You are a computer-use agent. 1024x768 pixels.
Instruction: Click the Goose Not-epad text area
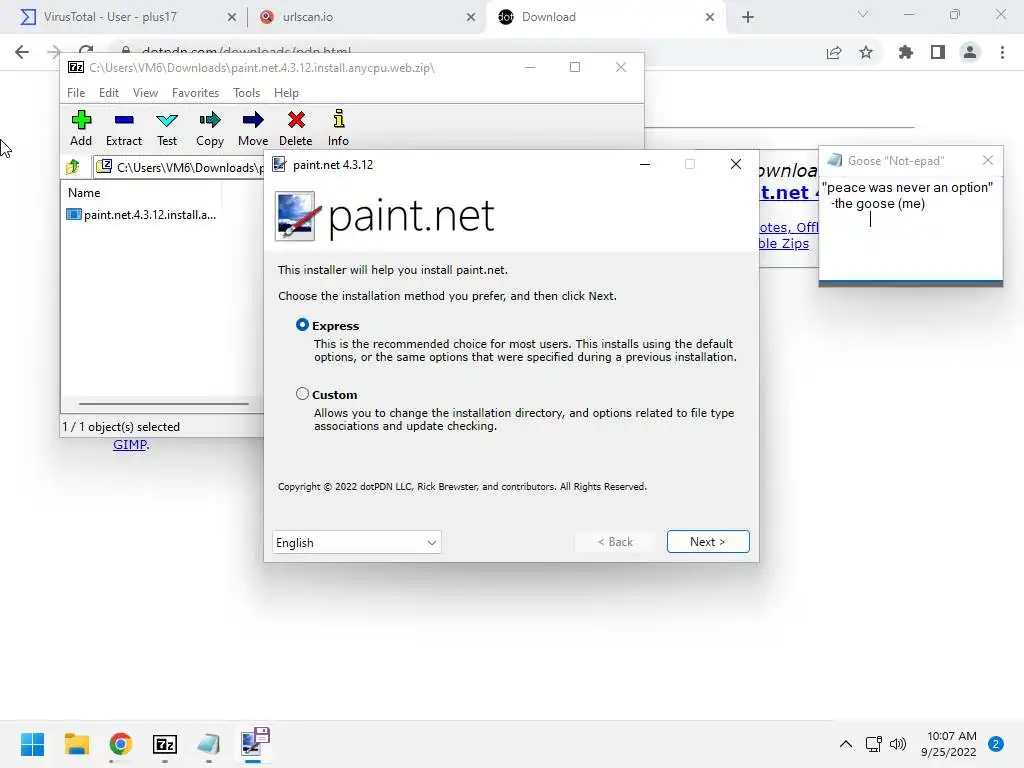(x=910, y=229)
